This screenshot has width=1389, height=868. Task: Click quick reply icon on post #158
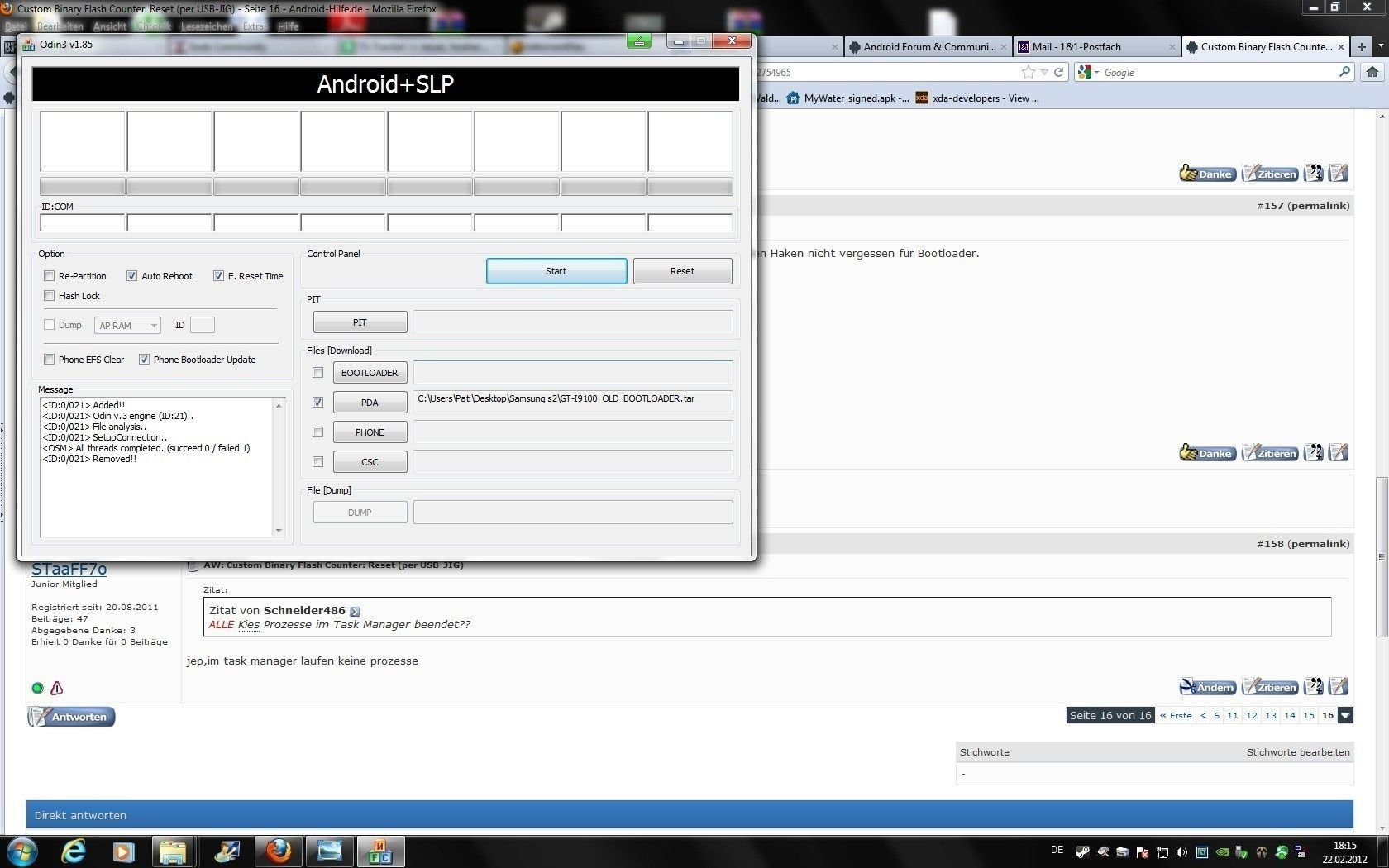(x=1339, y=686)
